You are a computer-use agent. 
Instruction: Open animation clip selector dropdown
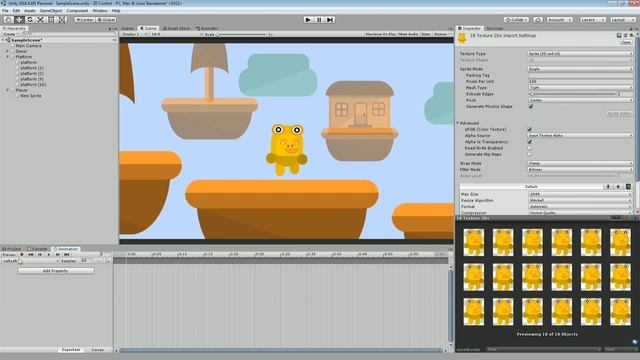(x=30, y=261)
